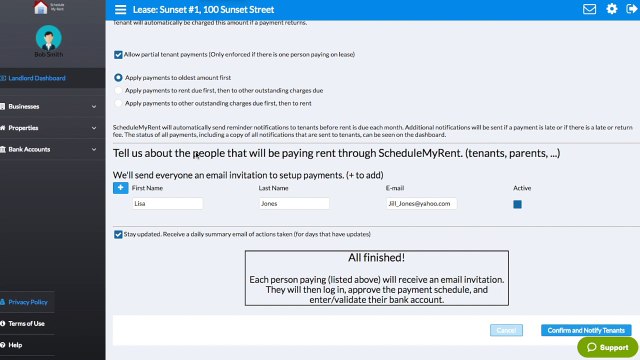This screenshot has height=360, width=640.
Task: Select Apply payments to rent due first
Action: 118,91
